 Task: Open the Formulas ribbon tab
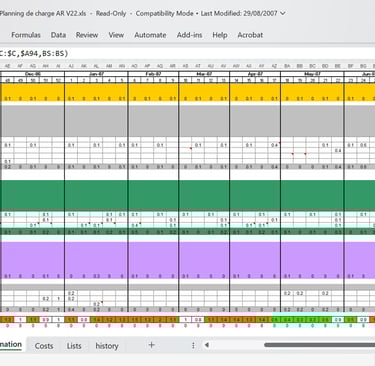(x=26, y=35)
